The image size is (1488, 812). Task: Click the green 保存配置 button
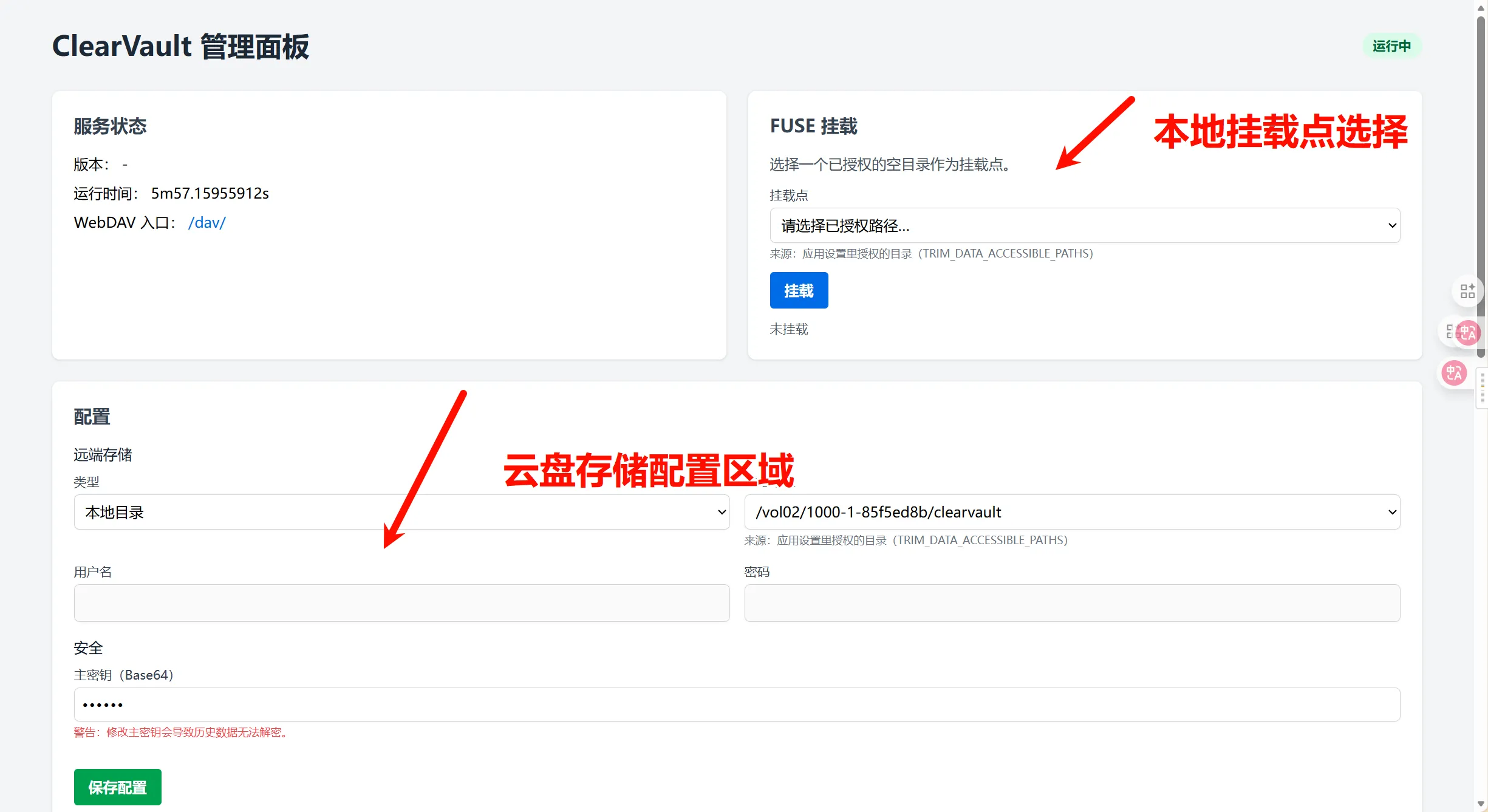coord(118,788)
